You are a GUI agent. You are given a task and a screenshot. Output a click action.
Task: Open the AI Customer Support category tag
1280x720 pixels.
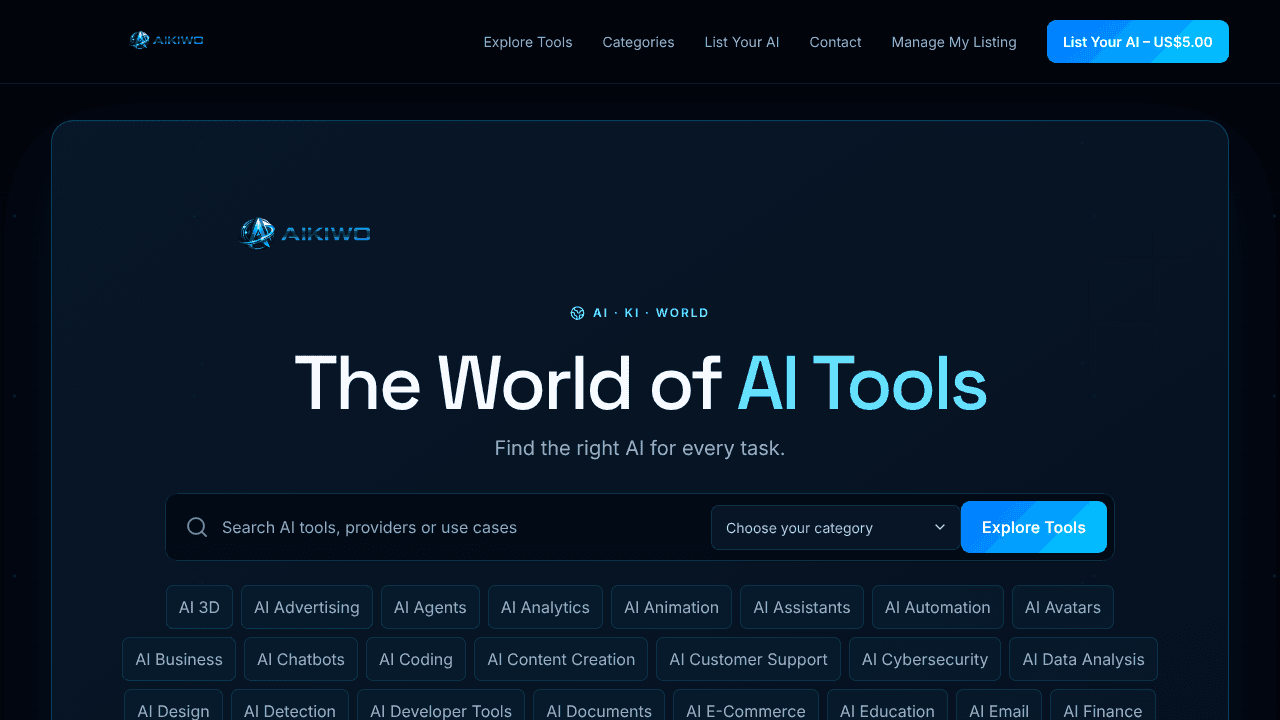748,659
